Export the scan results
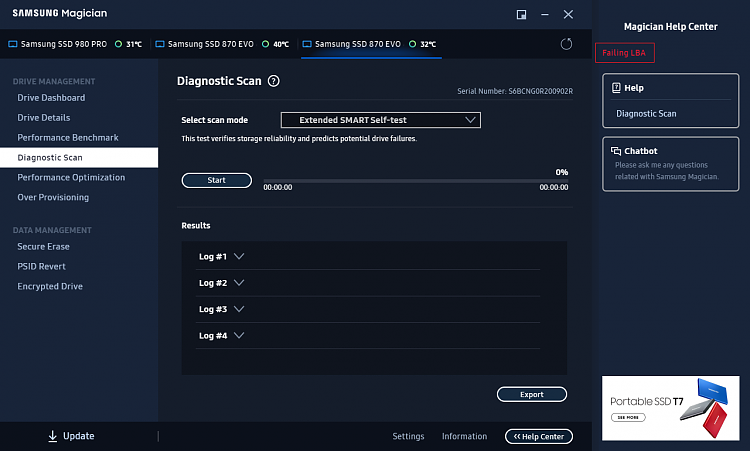The width and height of the screenshot is (750, 451). pos(532,395)
